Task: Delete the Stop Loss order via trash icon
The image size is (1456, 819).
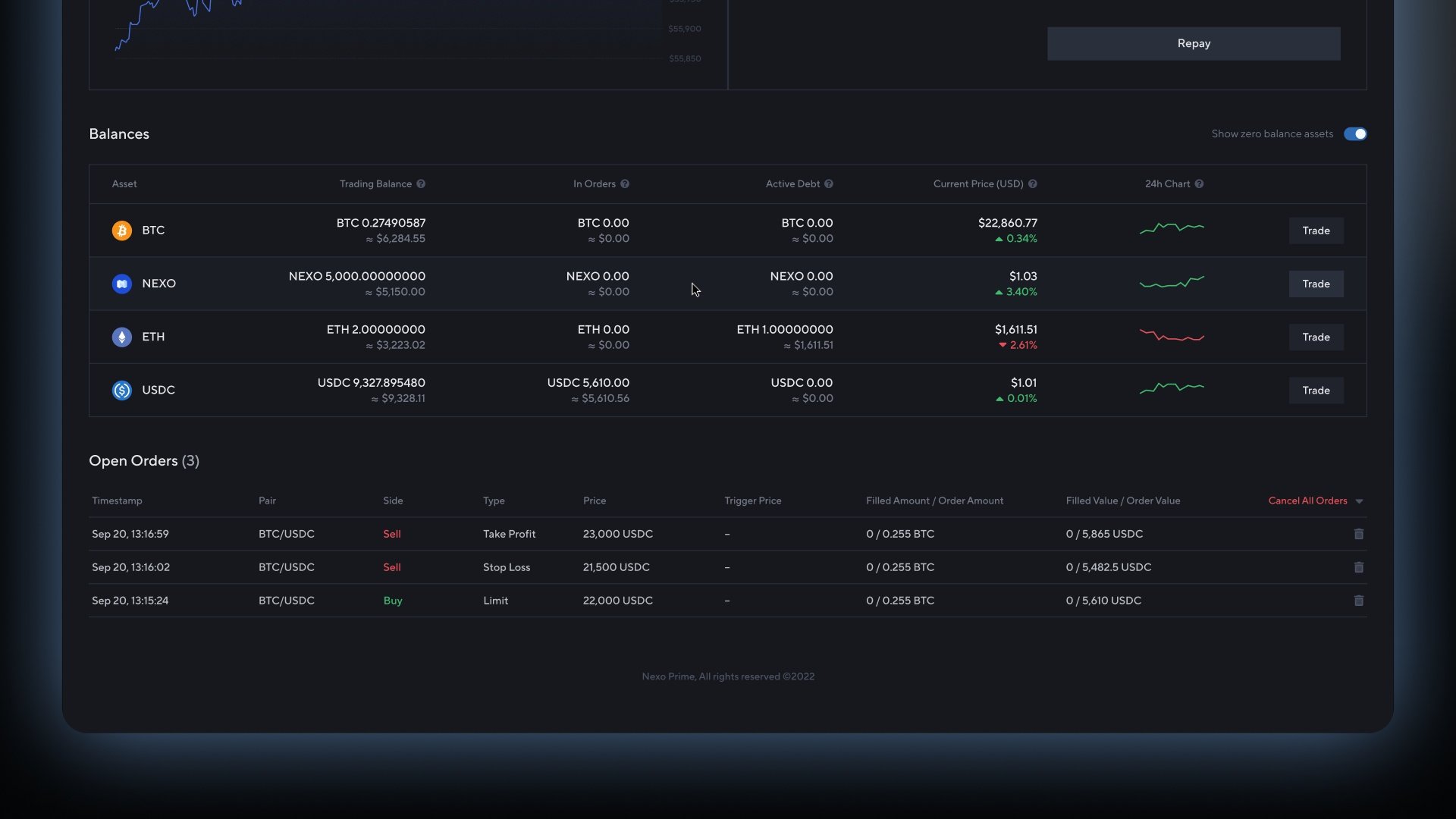Action: pyautogui.click(x=1359, y=567)
